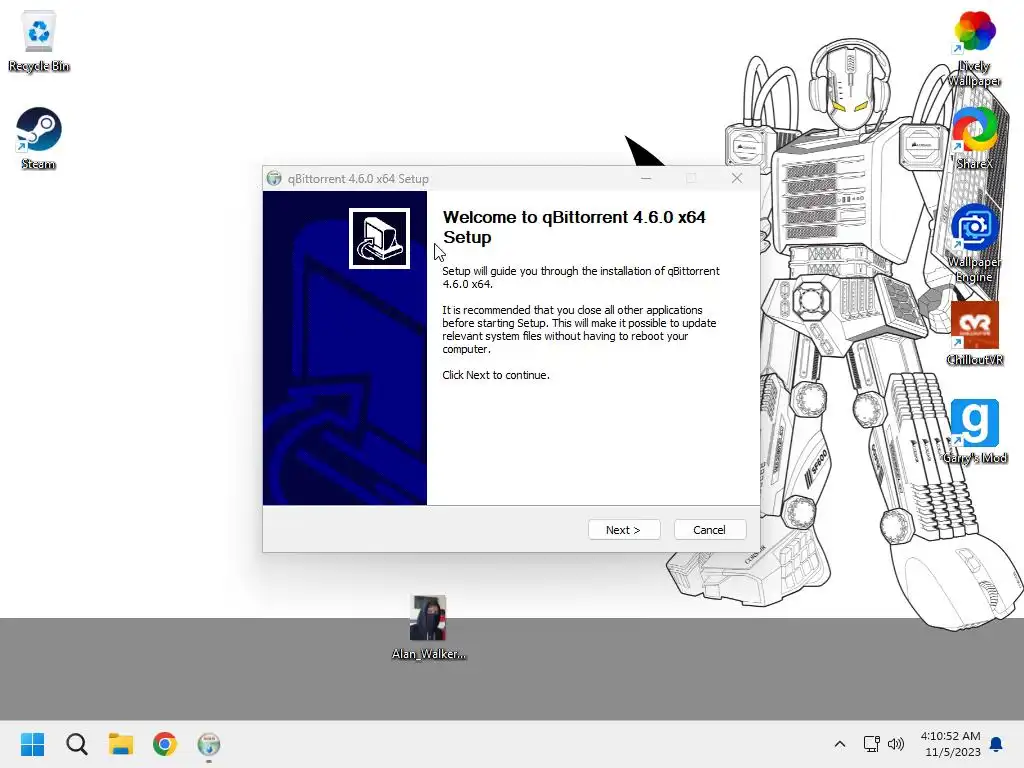
Task: Open the clock showing 4:10:52 AM
Action: [952, 744]
